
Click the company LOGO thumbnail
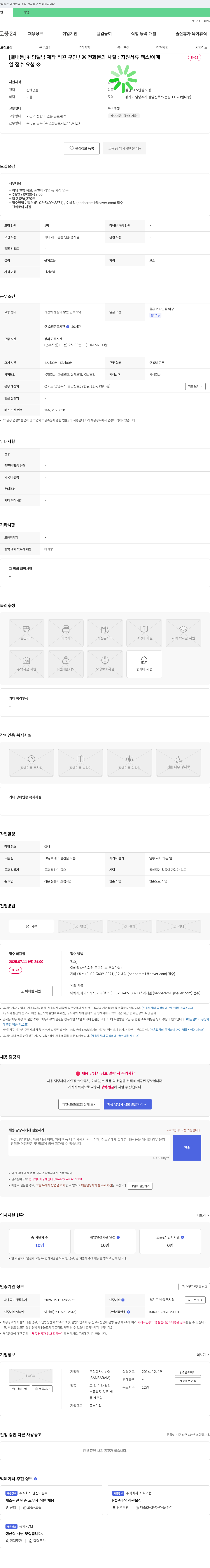[30, 1375]
